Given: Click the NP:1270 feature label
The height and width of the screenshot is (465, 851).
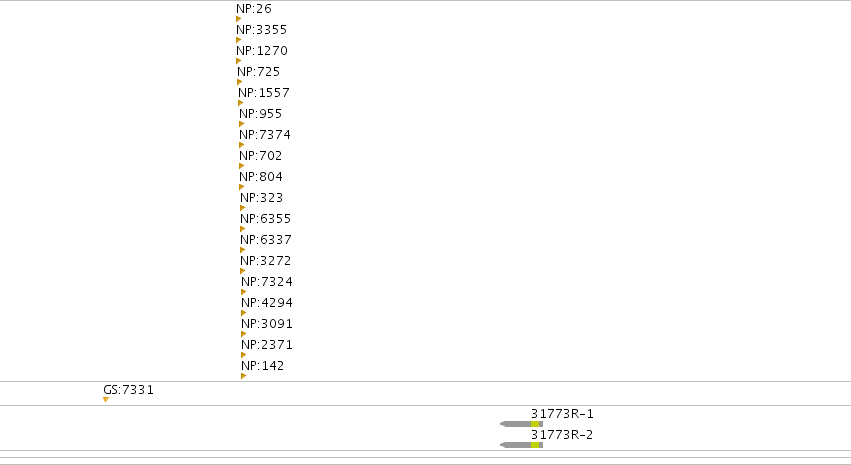Looking at the screenshot, I should 262,51.
